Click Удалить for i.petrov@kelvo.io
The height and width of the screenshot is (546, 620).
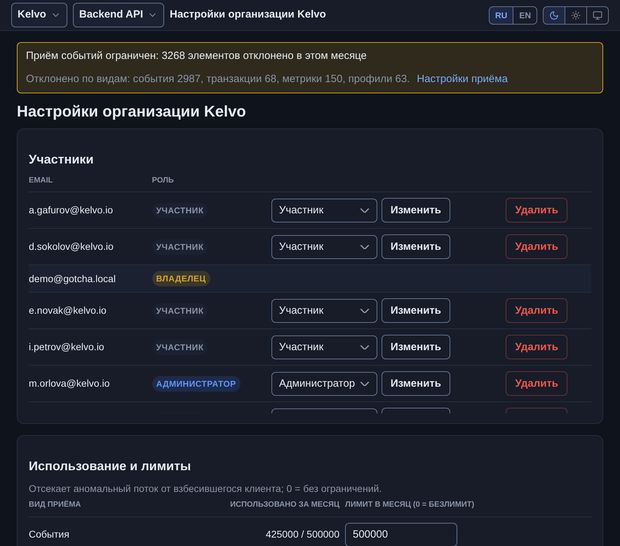pyautogui.click(x=536, y=347)
